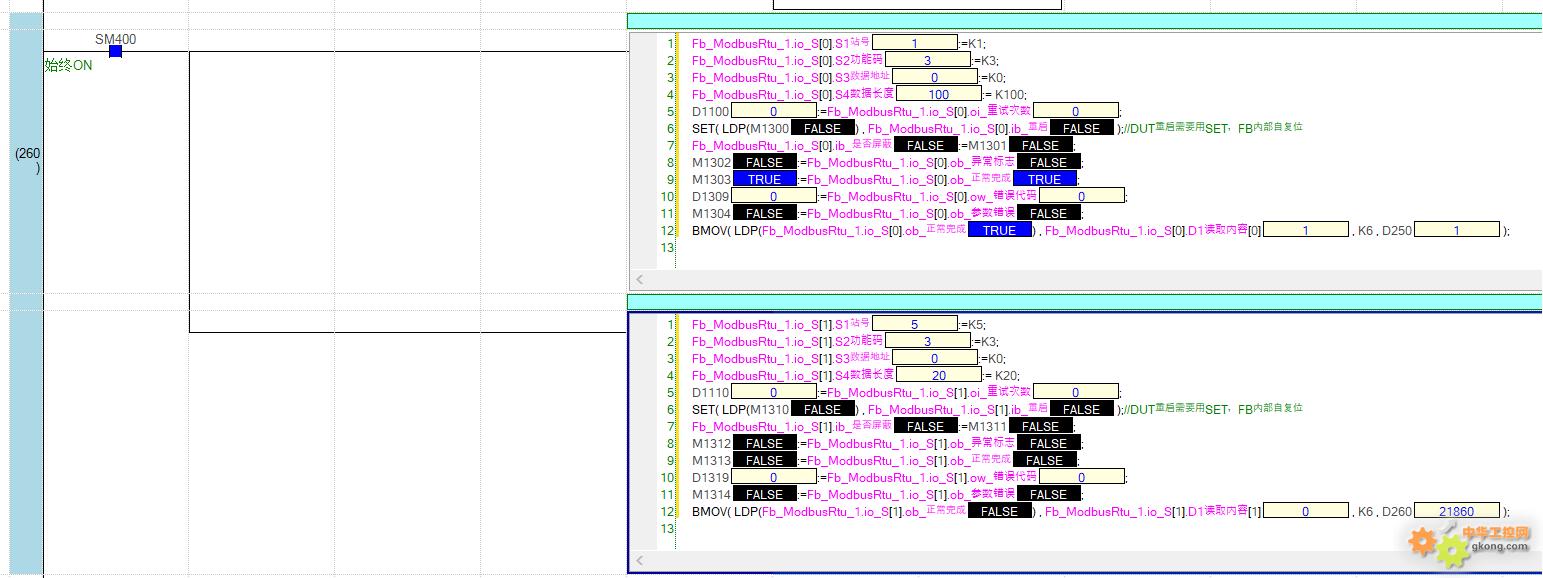Viewport: 1543px width, 578px height.
Task: Click the D1319 error code value field
Action: click(773, 477)
